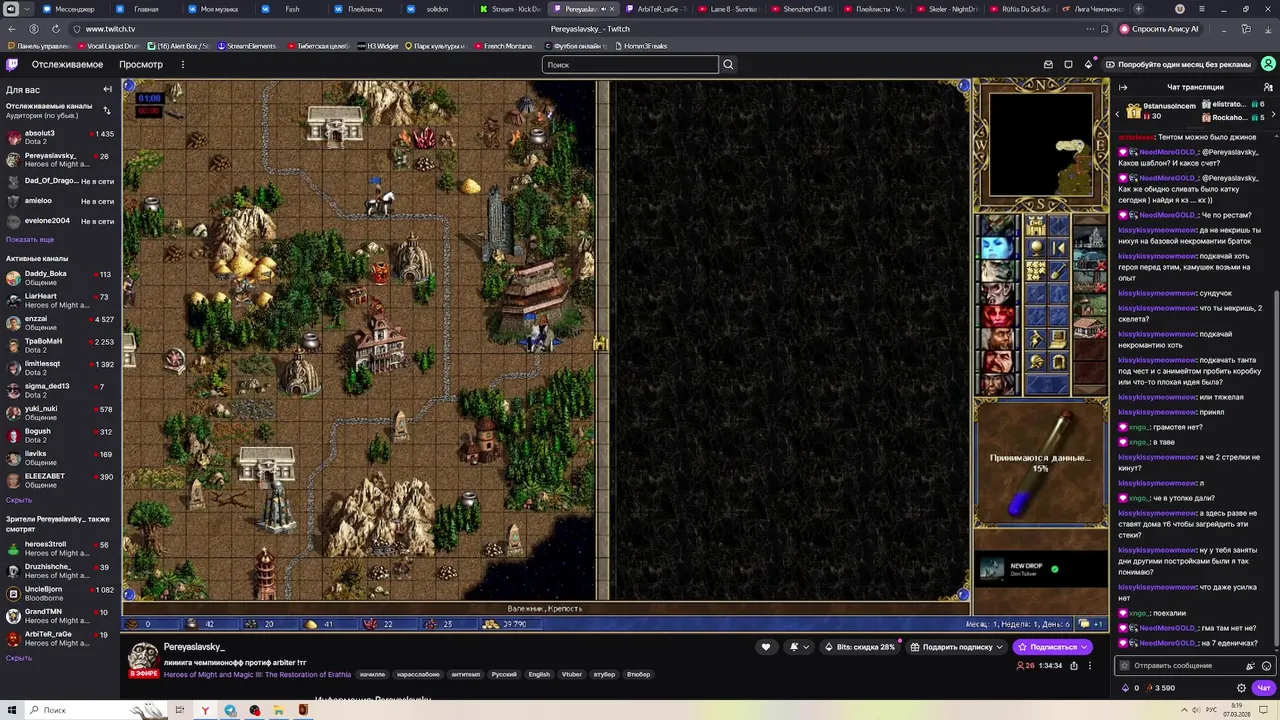
Task: Select the blue-faced hero portrait in hero list
Action: coord(997,248)
